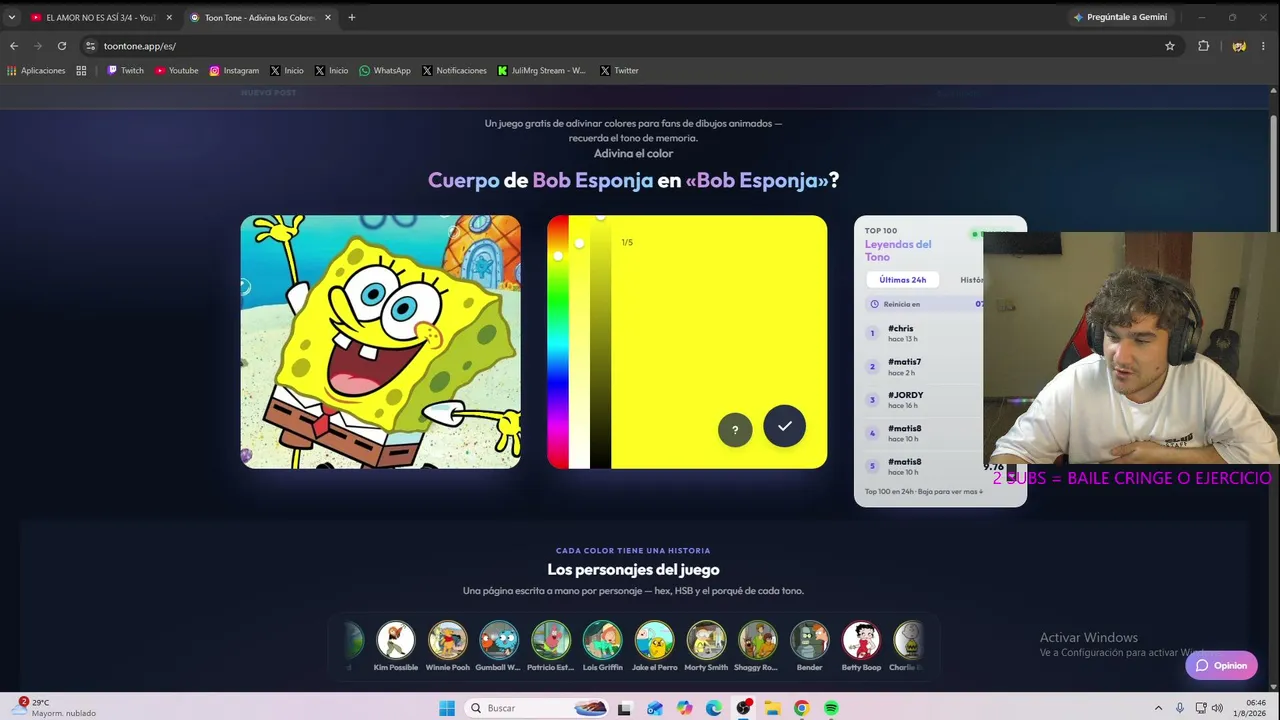Open OBS Studio from the taskbar
1280x720 pixels.
pos(743,708)
